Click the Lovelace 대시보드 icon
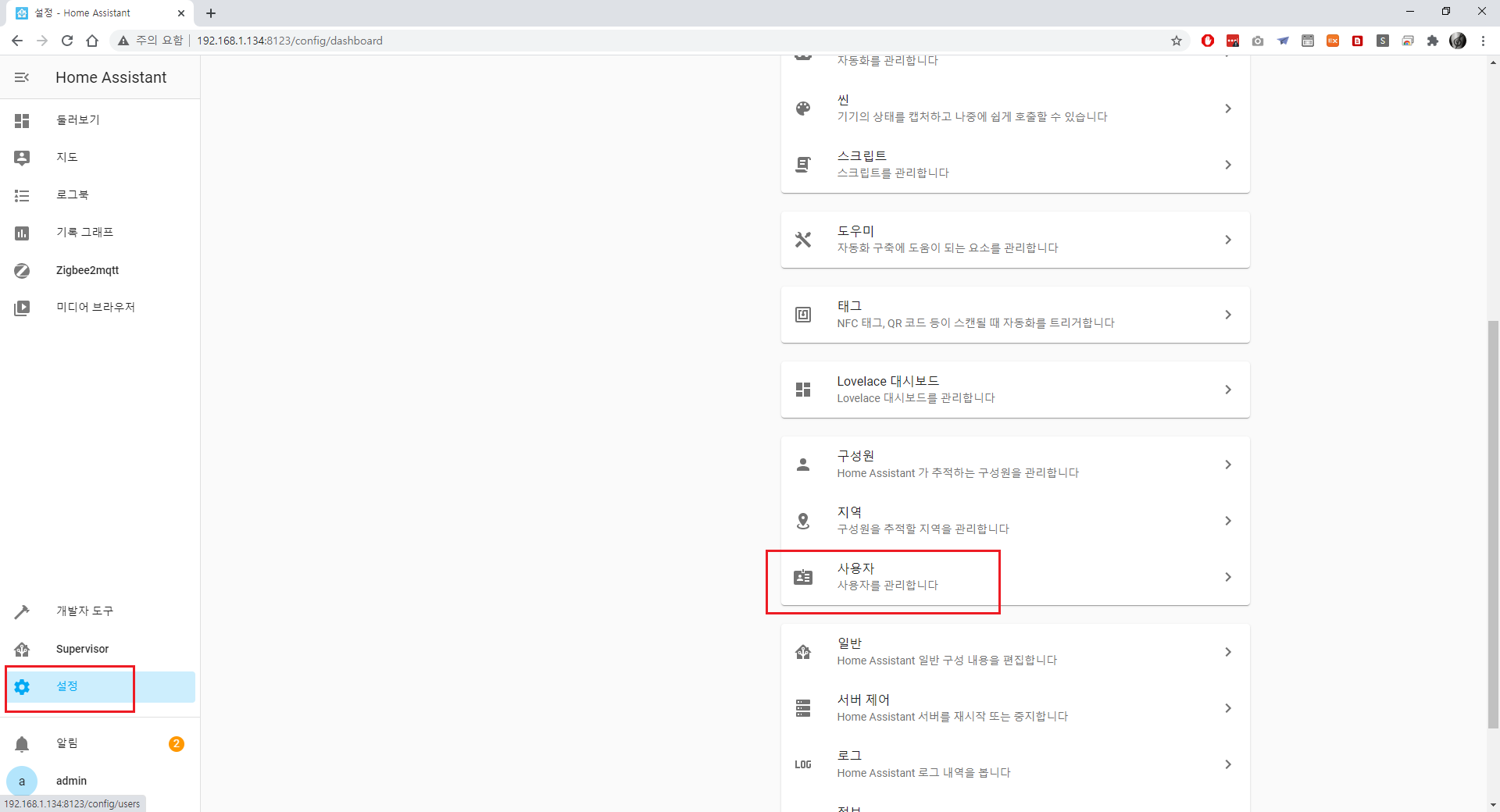The height and width of the screenshot is (812, 1500). pyautogui.click(x=803, y=390)
